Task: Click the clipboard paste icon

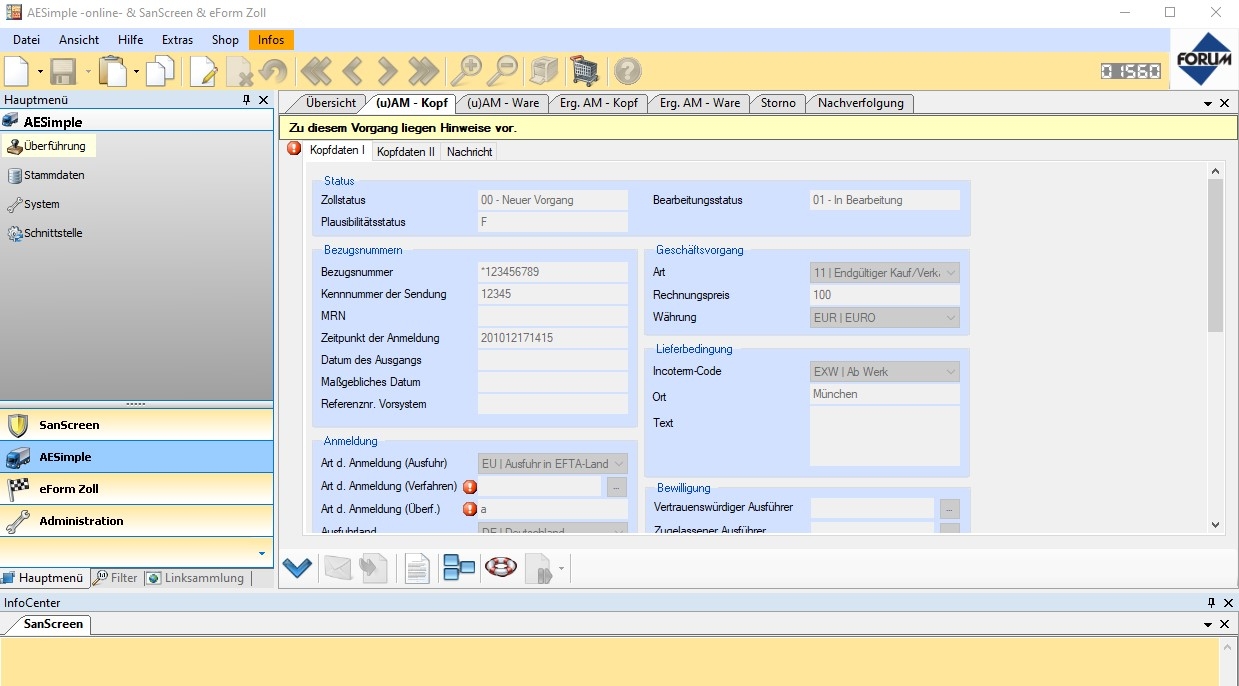Action: [114, 71]
